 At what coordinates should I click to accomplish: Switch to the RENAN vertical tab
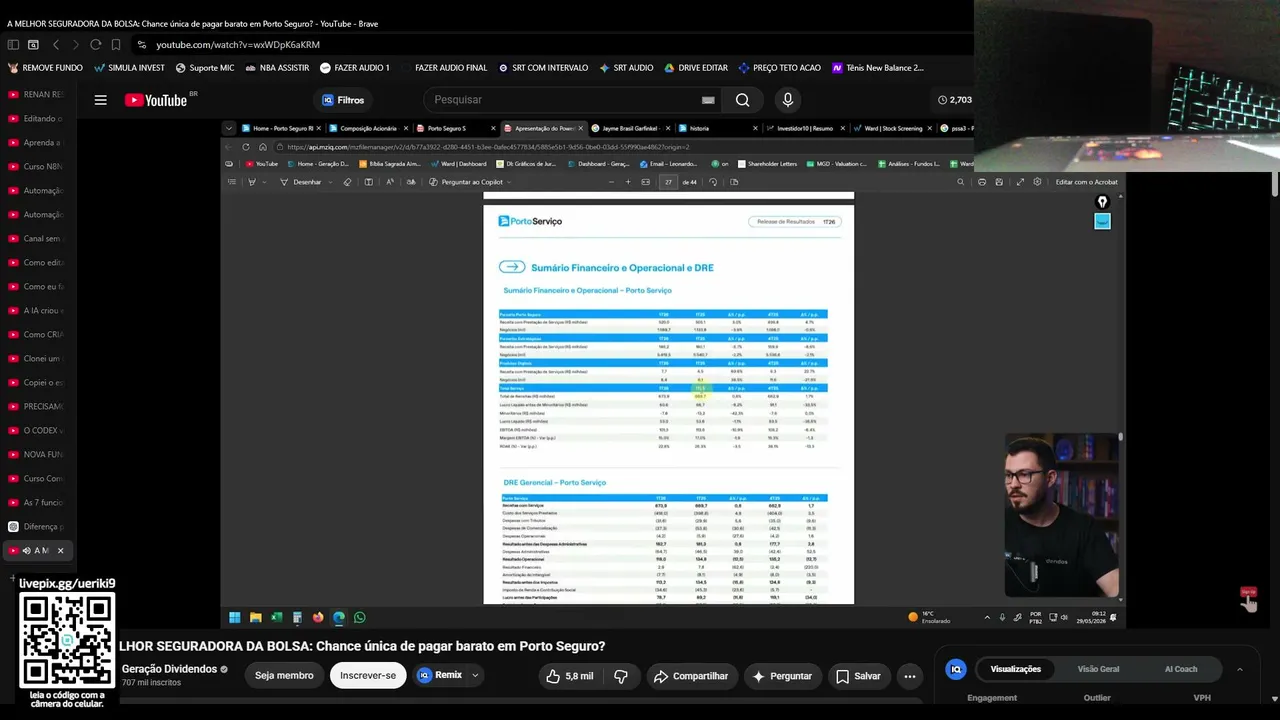(x=35, y=95)
